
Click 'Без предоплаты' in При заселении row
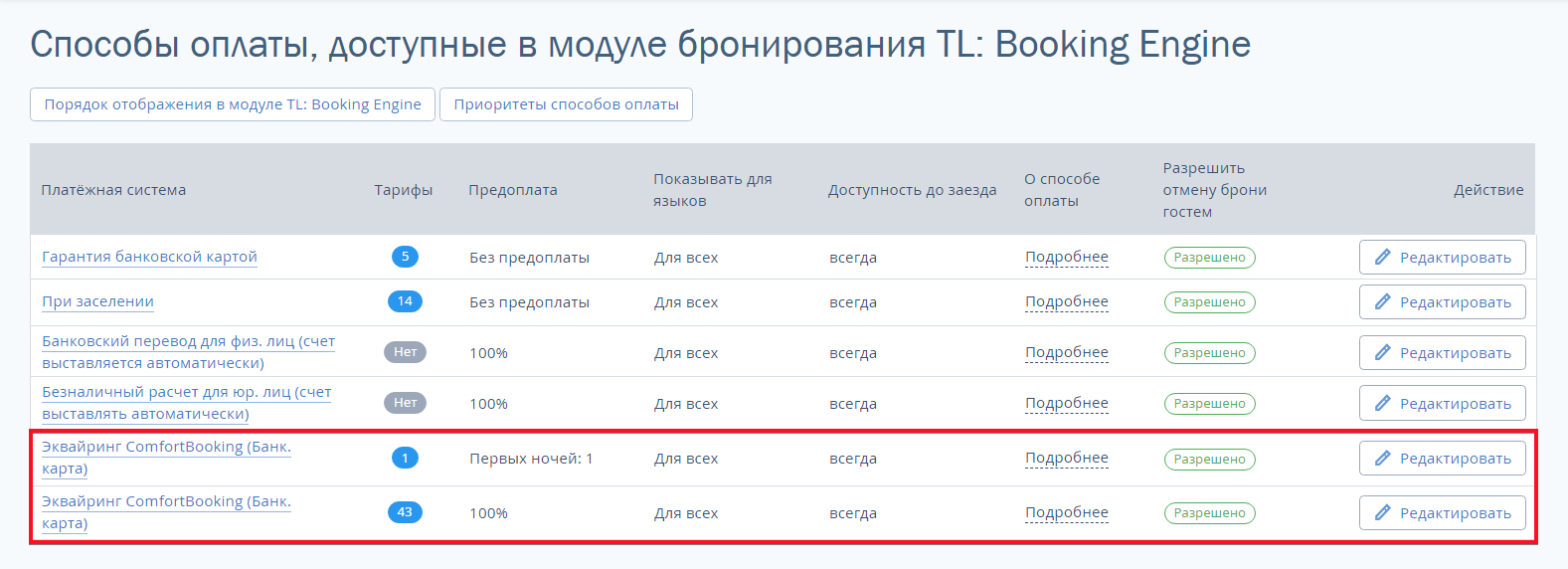click(x=529, y=302)
